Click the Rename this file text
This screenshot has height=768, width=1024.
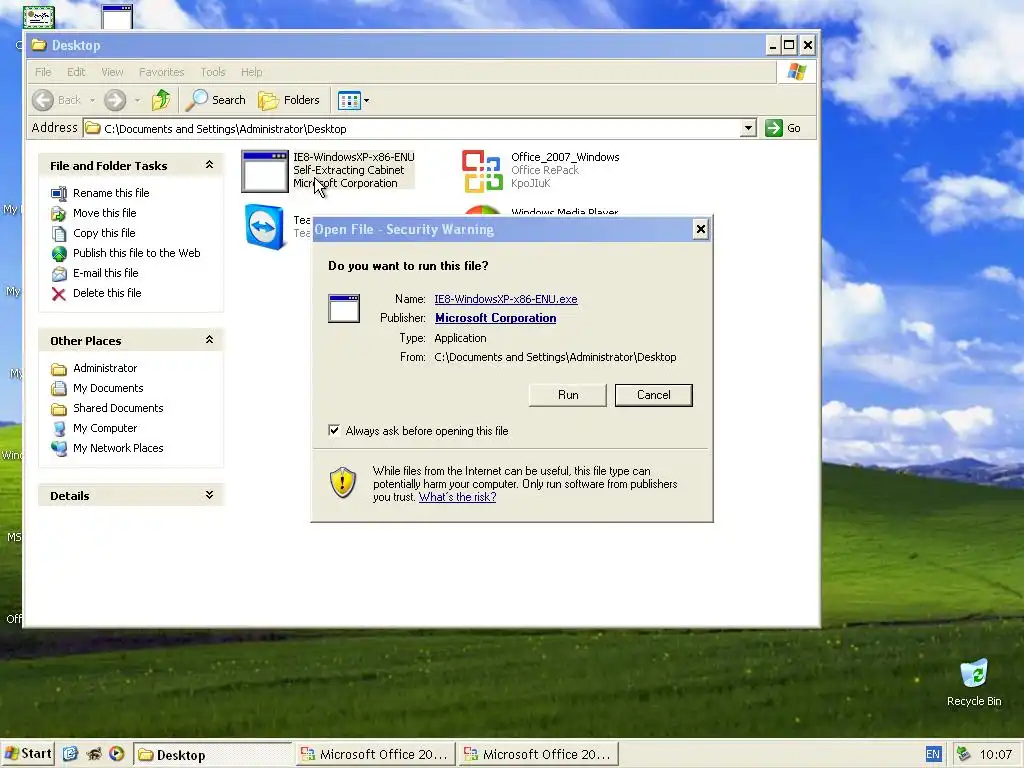click(x=111, y=193)
